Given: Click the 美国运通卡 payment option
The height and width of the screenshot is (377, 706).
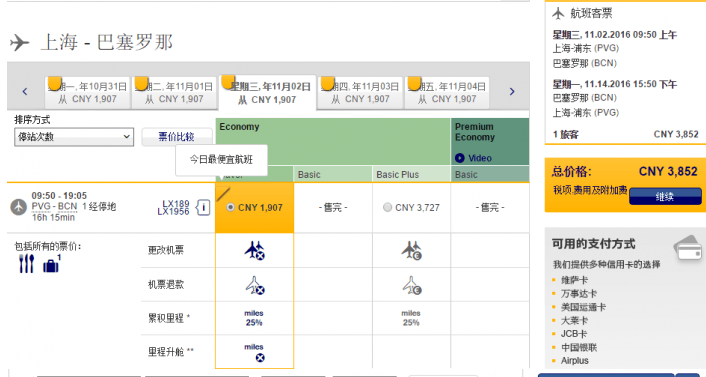Looking at the screenshot, I should point(583,307).
